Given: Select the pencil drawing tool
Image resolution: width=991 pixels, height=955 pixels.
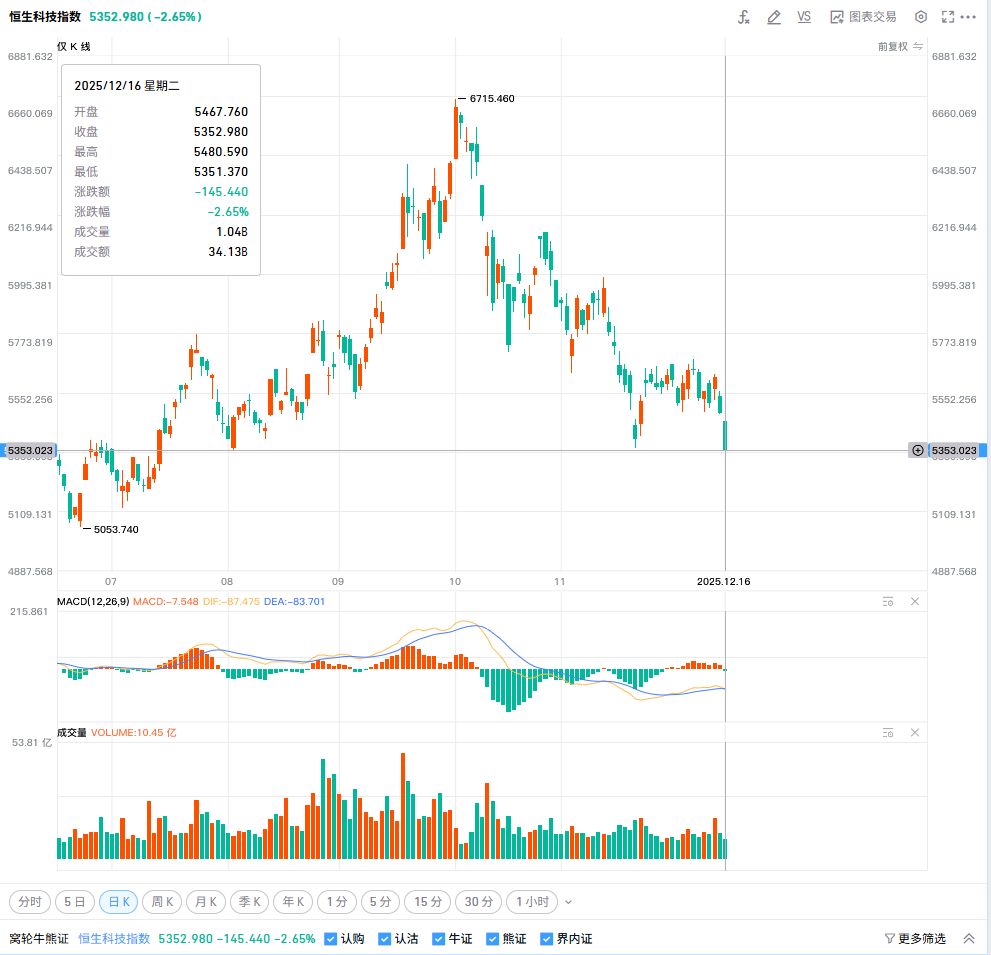Looking at the screenshot, I should (x=773, y=17).
